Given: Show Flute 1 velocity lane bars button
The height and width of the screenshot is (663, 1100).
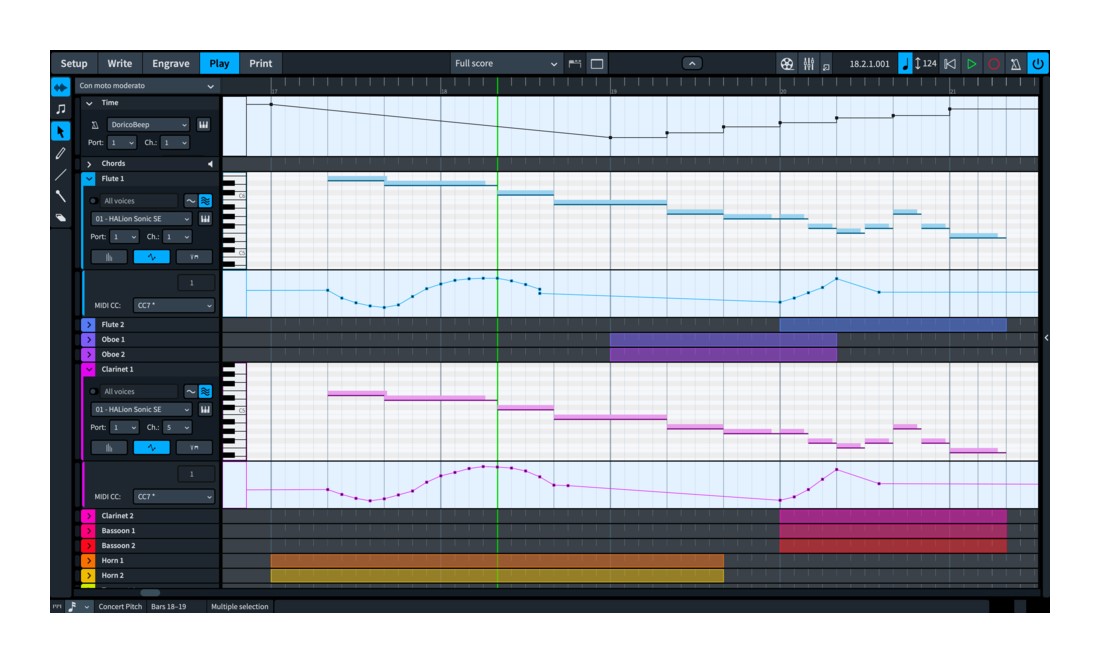Looking at the screenshot, I should 109,257.
